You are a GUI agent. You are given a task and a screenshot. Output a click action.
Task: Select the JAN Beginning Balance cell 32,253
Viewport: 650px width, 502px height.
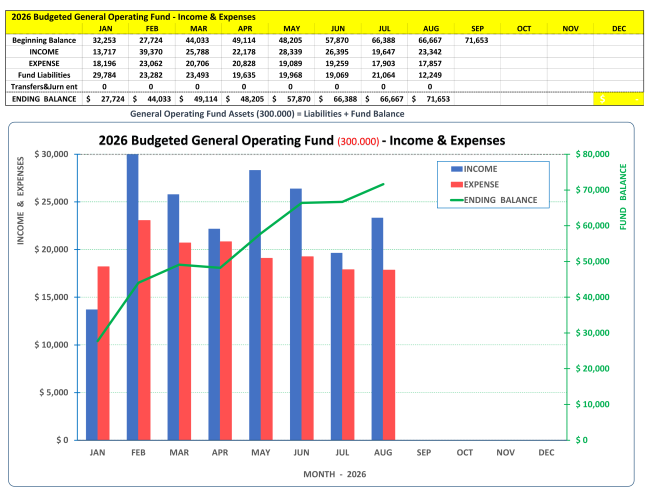[x=104, y=40]
